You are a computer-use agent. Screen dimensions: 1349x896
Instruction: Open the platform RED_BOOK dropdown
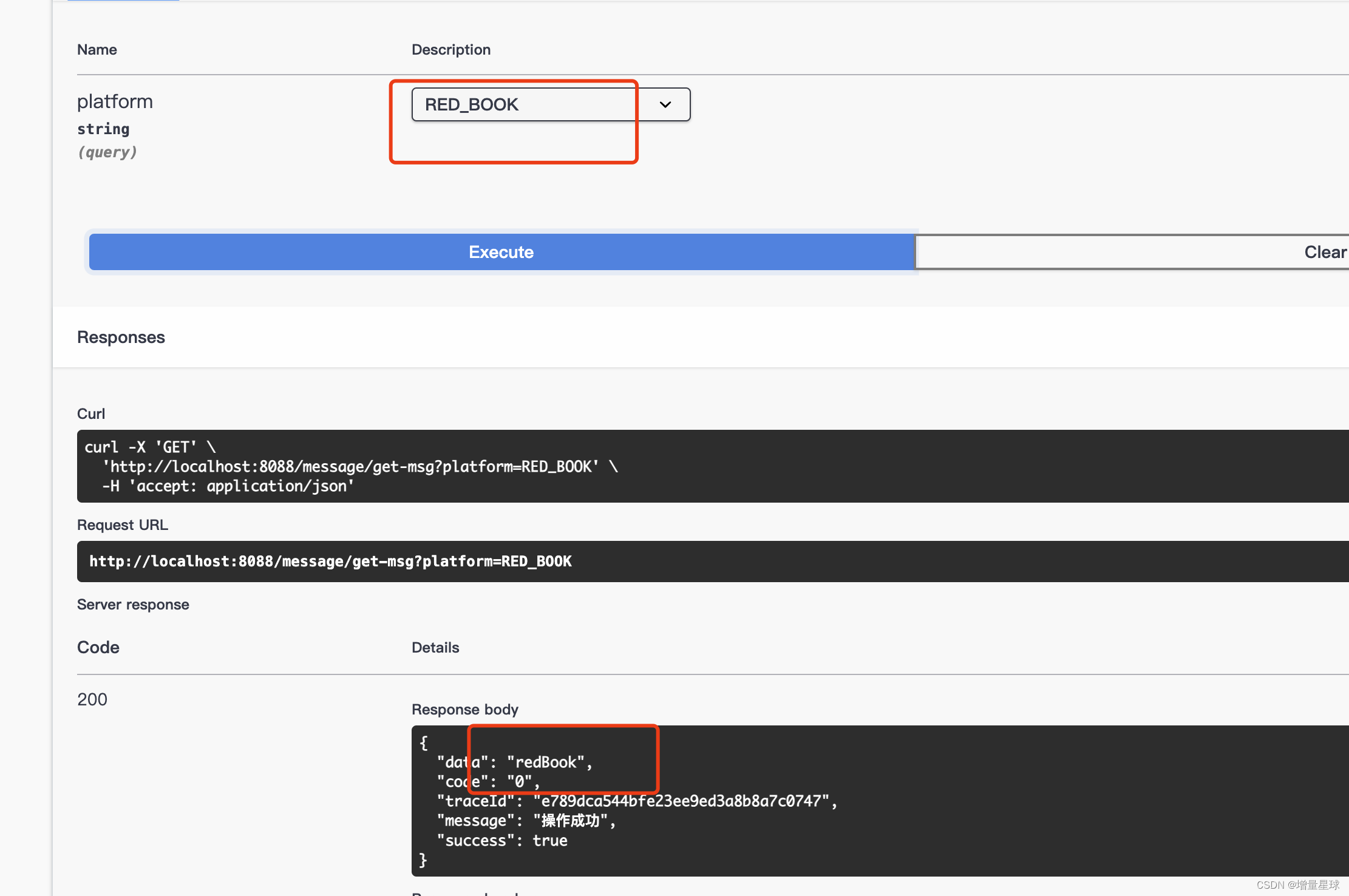(x=551, y=104)
